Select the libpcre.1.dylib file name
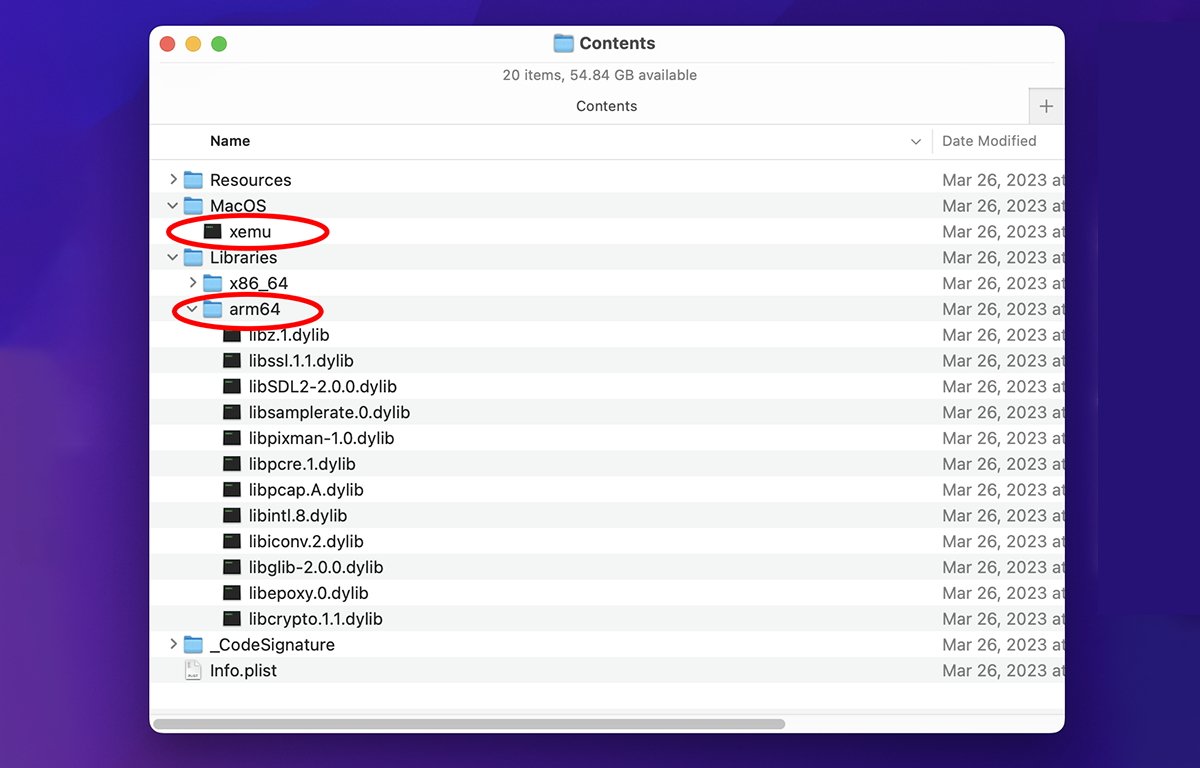Image resolution: width=1200 pixels, height=768 pixels. pyautogui.click(x=302, y=464)
